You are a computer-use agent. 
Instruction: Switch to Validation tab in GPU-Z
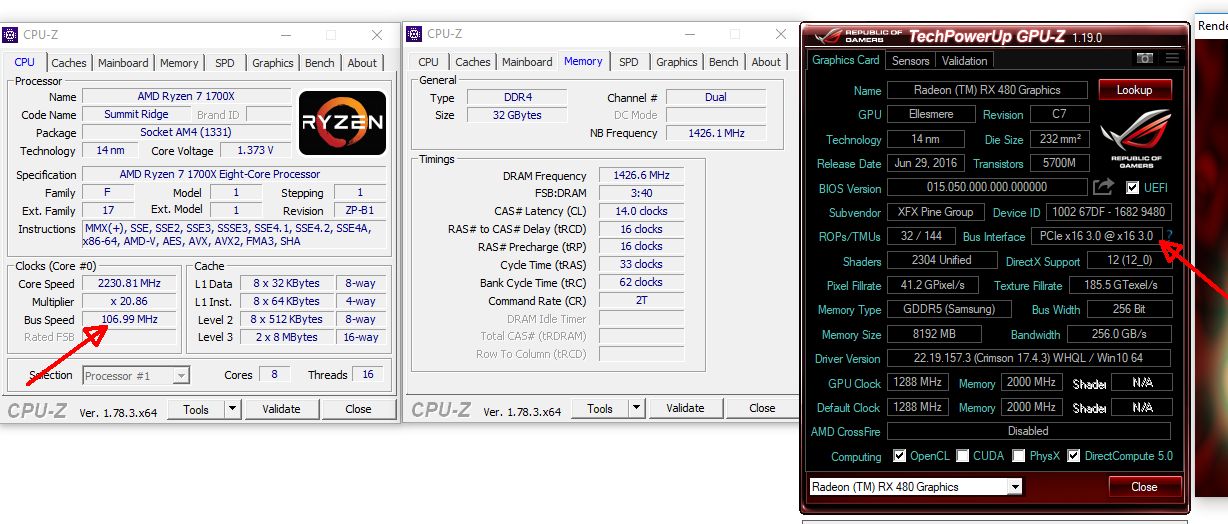tap(965, 60)
